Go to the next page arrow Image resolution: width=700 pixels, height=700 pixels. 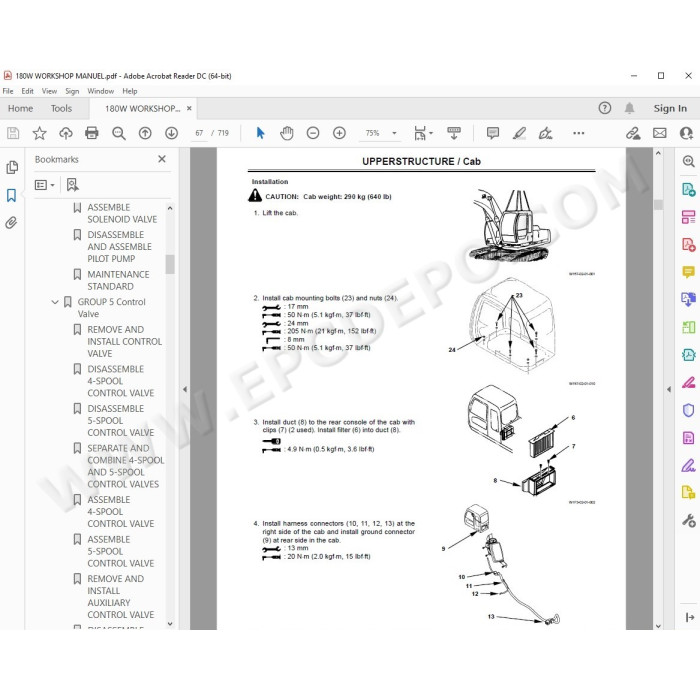(x=171, y=133)
